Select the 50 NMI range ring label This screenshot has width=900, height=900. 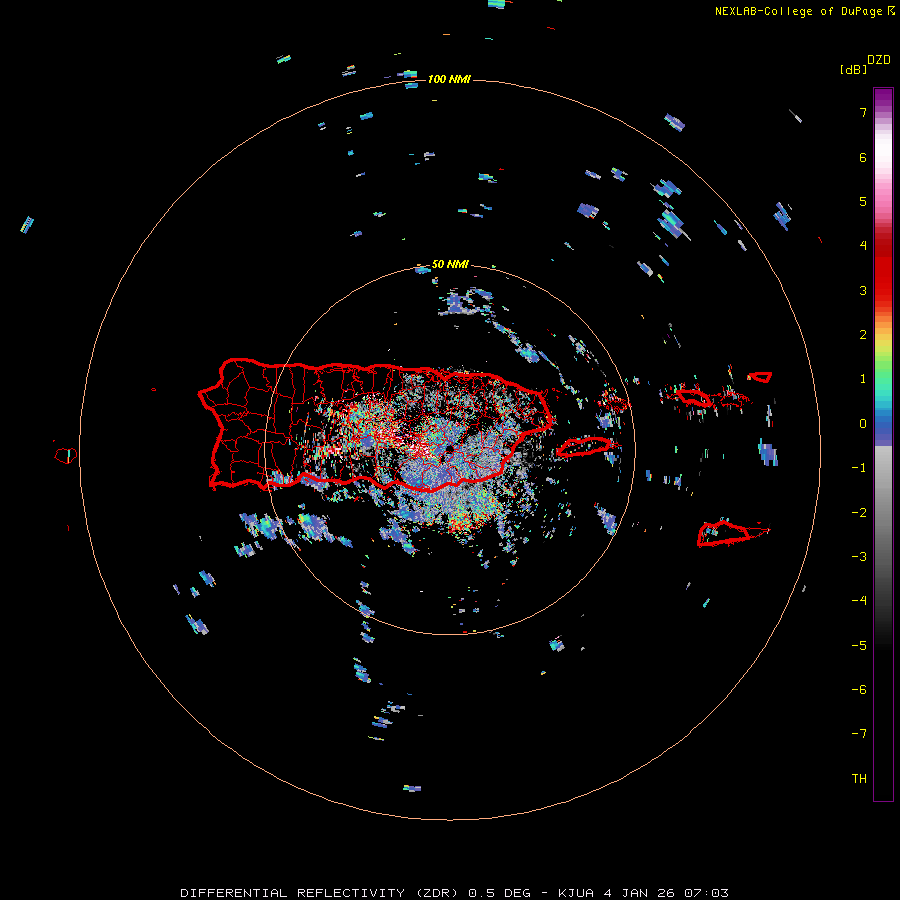(x=450, y=264)
